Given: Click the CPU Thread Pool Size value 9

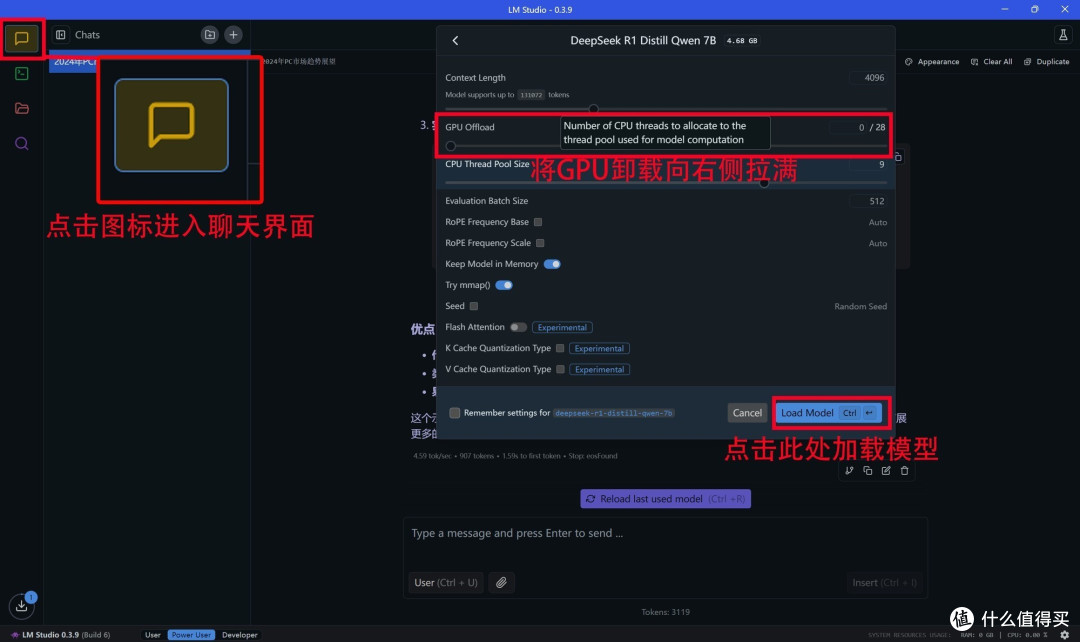Looking at the screenshot, I should point(869,165).
